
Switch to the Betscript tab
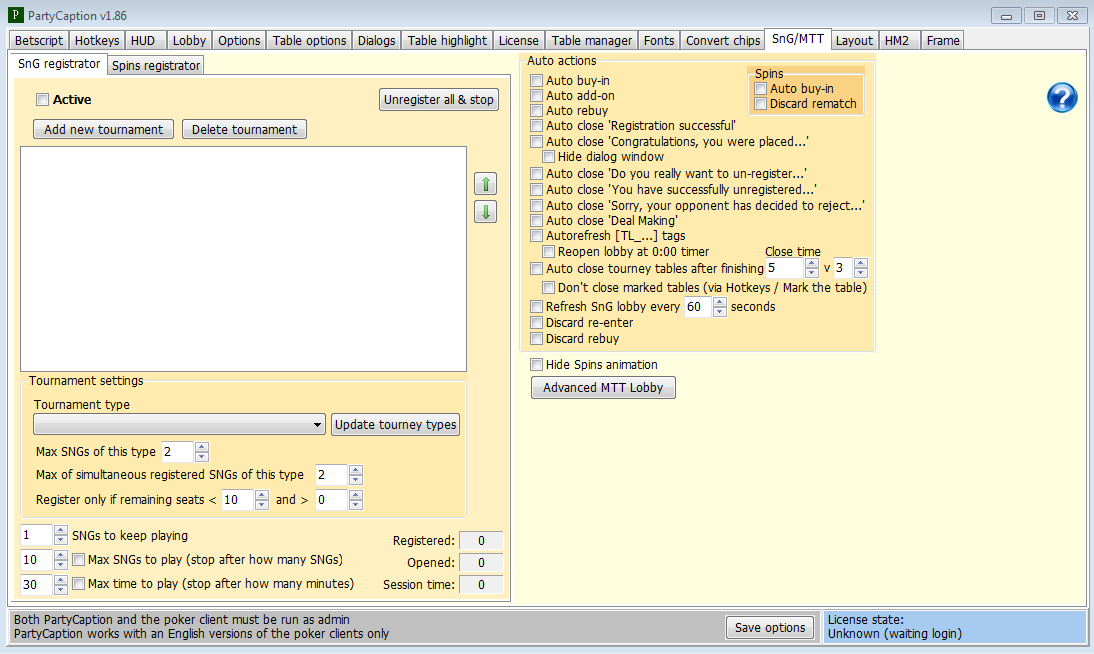click(39, 40)
